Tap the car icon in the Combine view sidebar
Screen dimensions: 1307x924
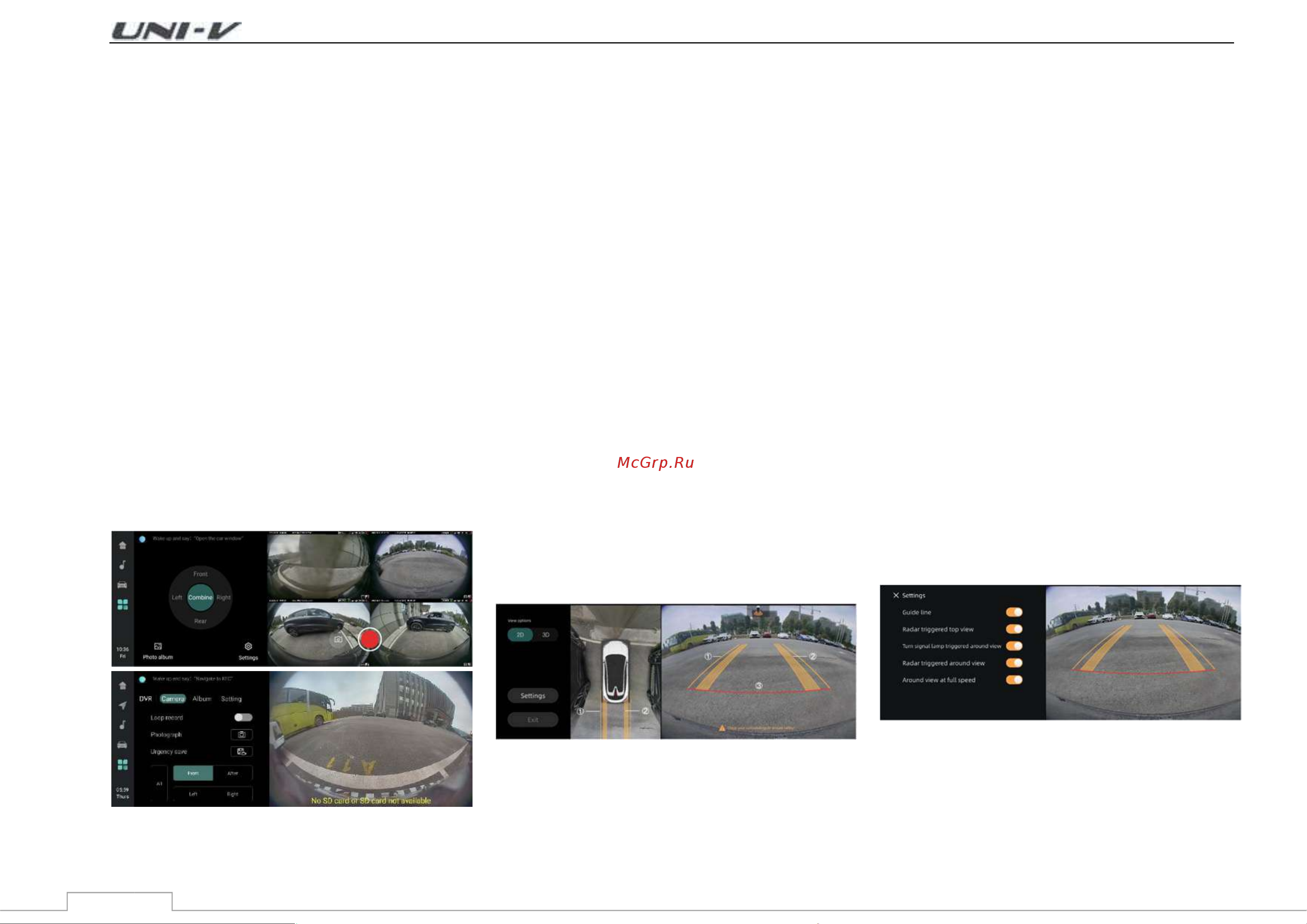pyautogui.click(x=122, y=585)
